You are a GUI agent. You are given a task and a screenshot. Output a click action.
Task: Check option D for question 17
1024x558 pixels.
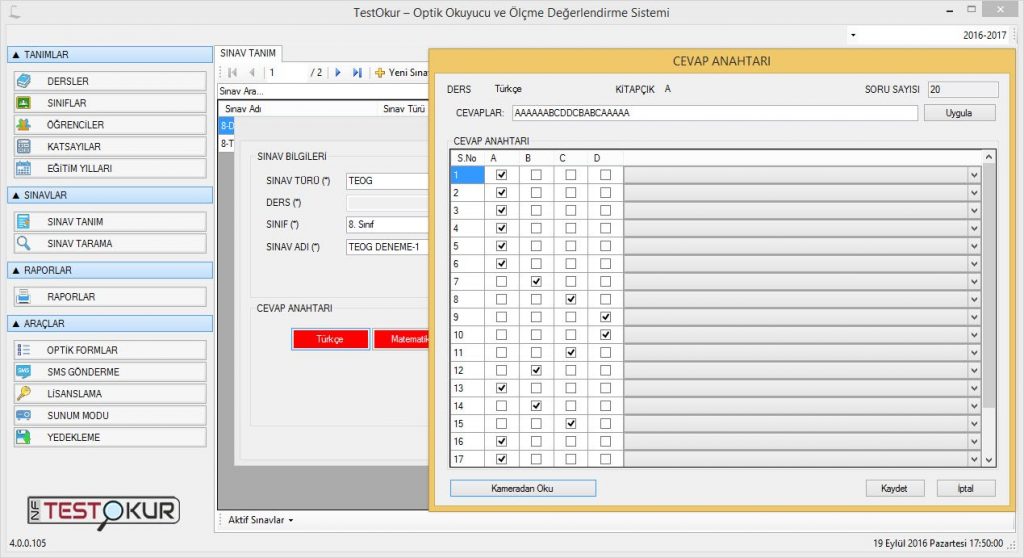coord(605,459)
